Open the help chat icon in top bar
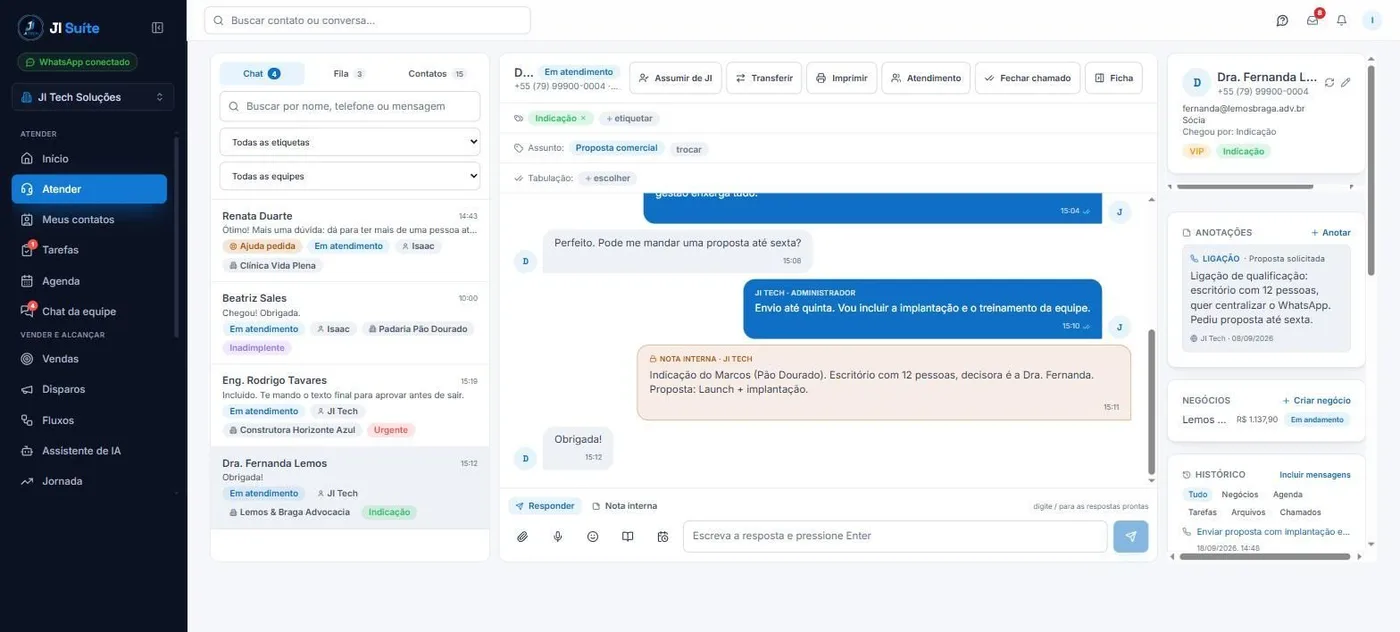The image size is (1400, 632). [x=1282, y=20]
